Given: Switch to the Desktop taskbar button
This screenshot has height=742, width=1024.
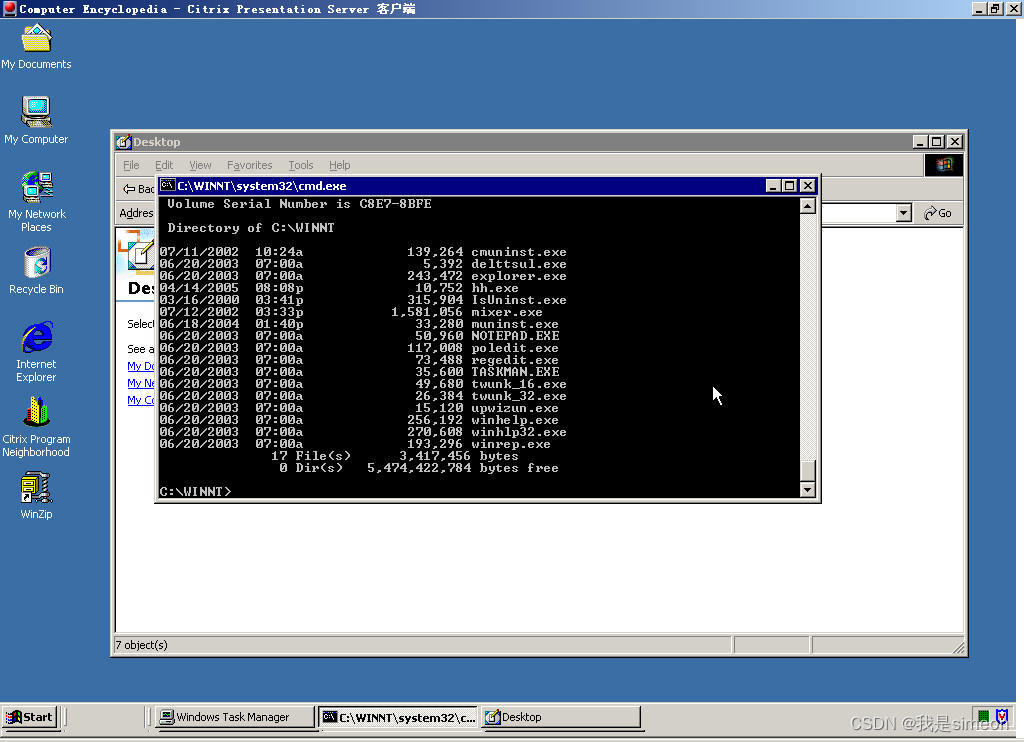Looking at the screenshot, I should coord(560,717).
